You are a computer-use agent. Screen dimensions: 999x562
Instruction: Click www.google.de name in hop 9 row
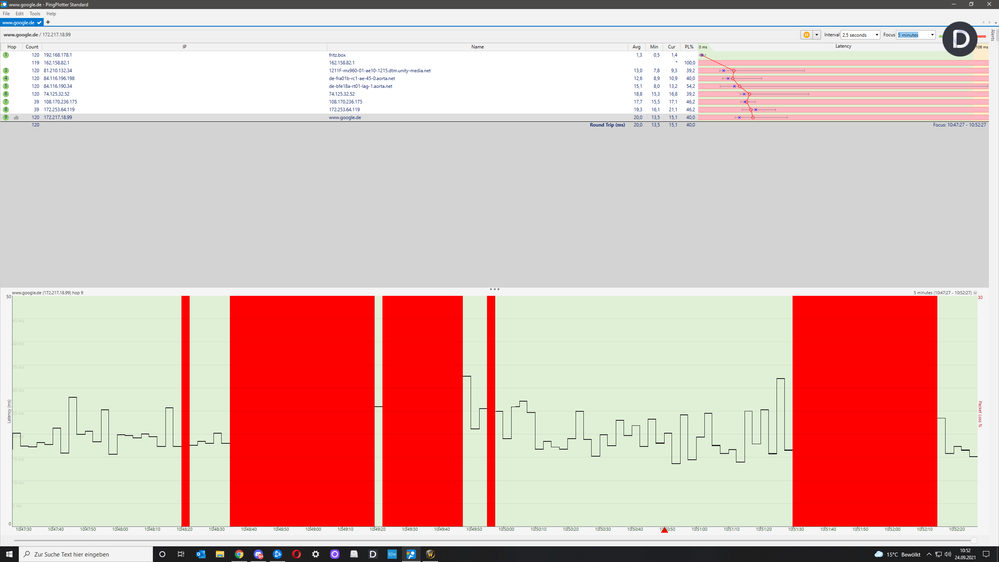[x=345, y=117]
